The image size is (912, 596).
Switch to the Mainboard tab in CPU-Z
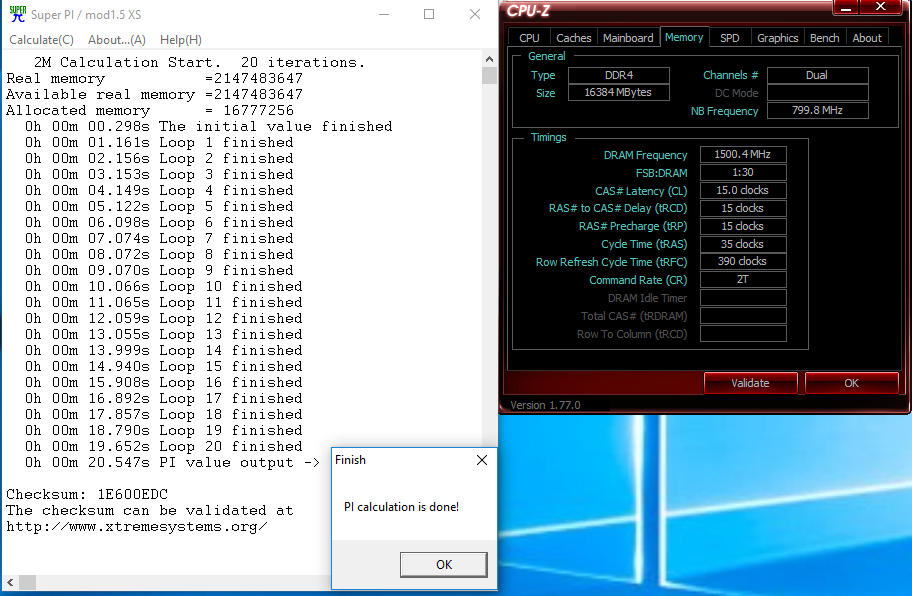pyautogui.click(x=628, y=38)
